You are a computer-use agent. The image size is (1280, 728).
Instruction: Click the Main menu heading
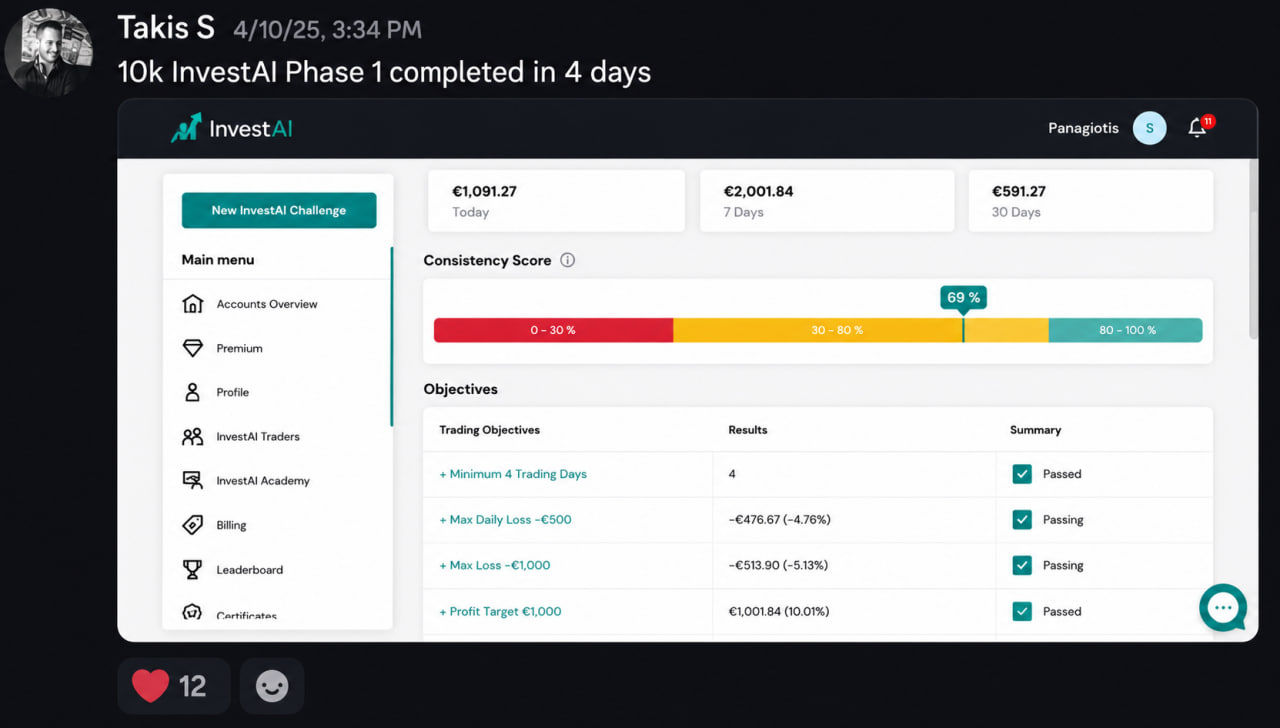point(218,260)
